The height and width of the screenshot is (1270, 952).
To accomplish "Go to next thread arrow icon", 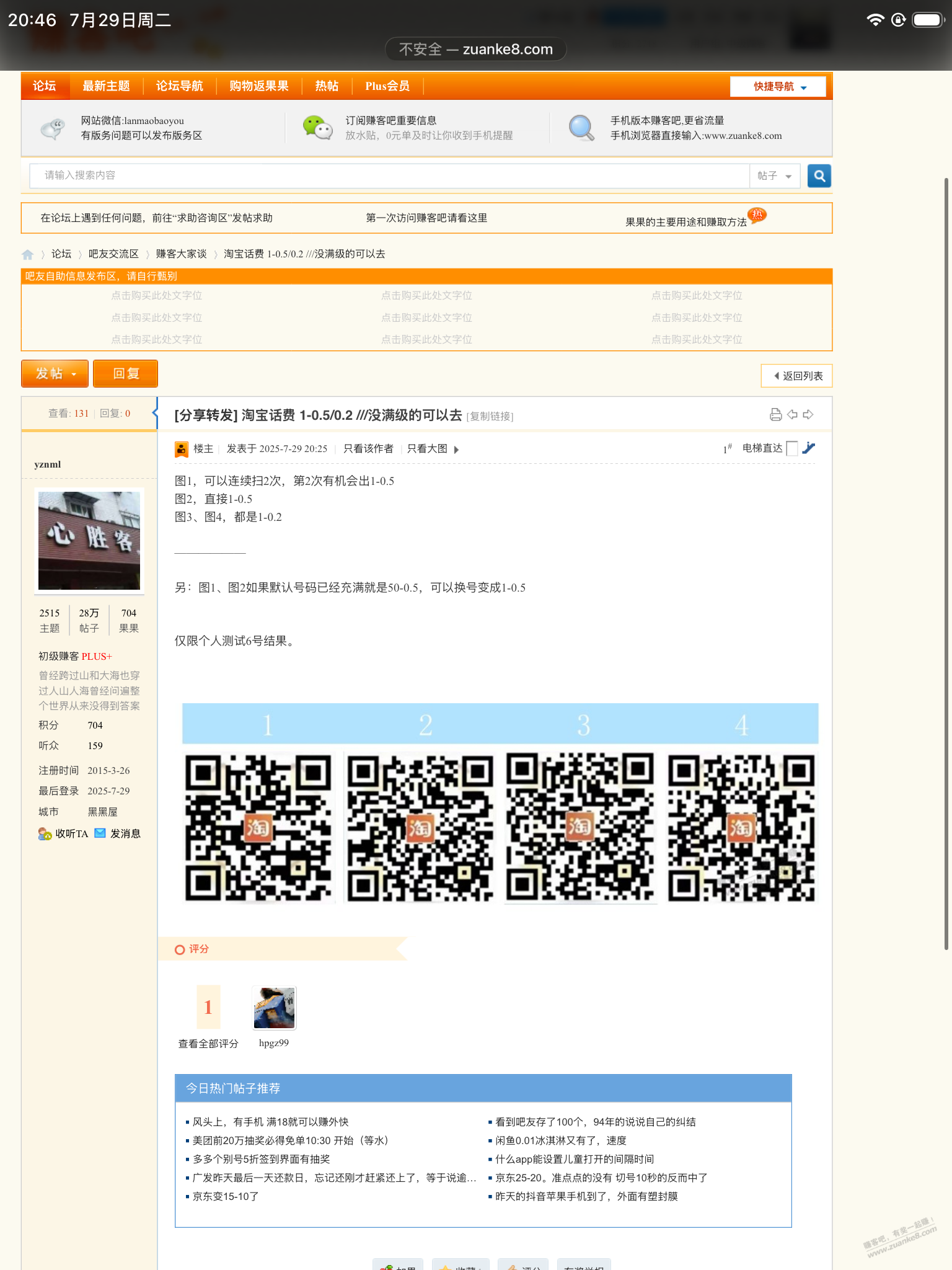I will (x=808, y=415).
